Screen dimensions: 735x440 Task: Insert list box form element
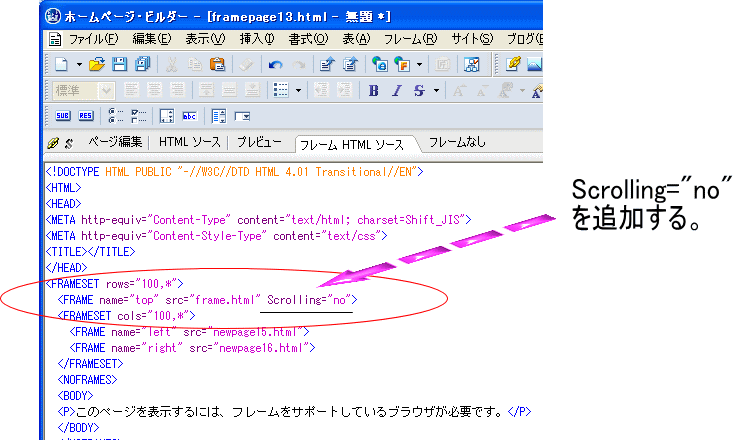click(218, 116)
